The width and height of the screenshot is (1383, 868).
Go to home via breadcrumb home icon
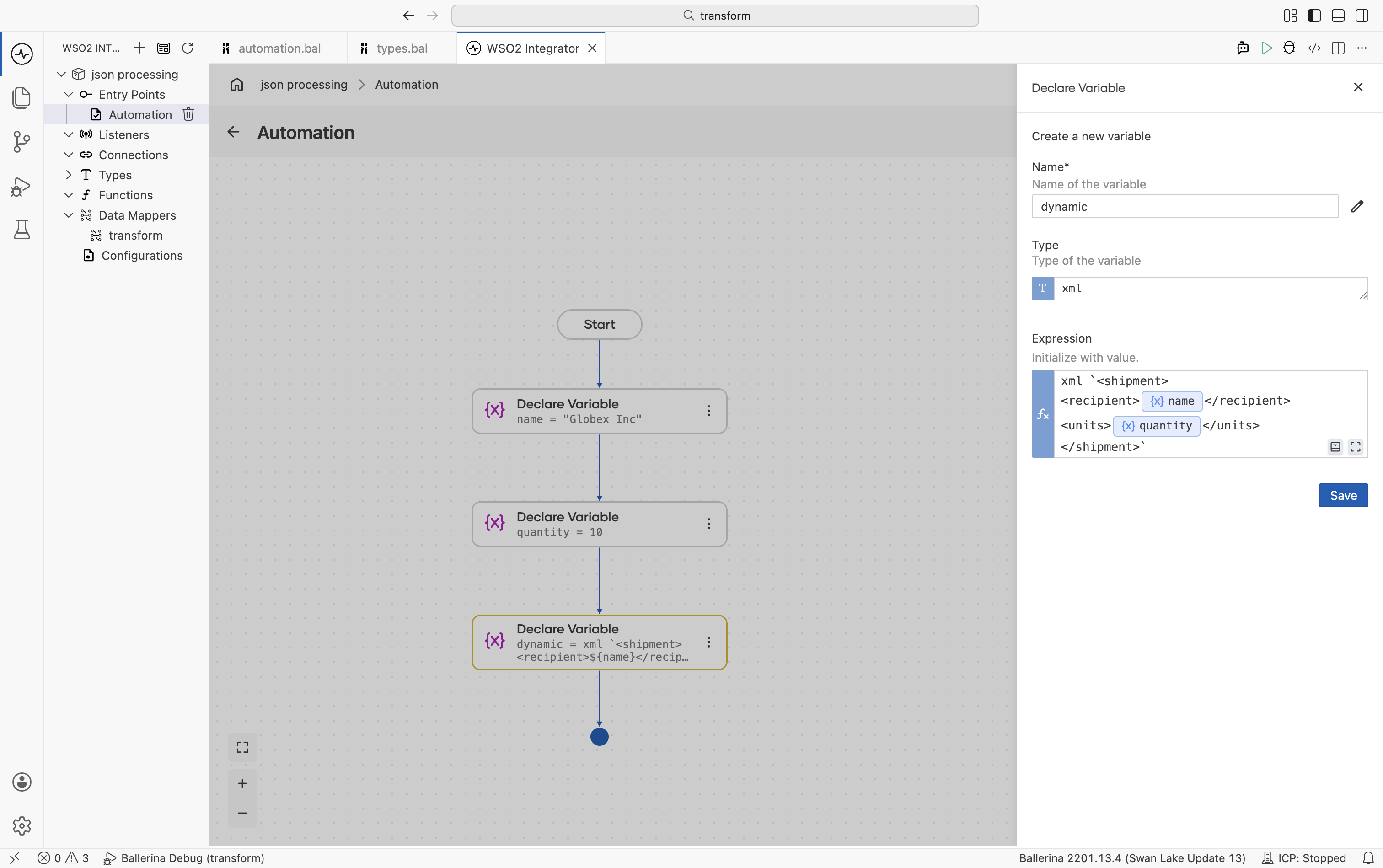tap(237, 85)
